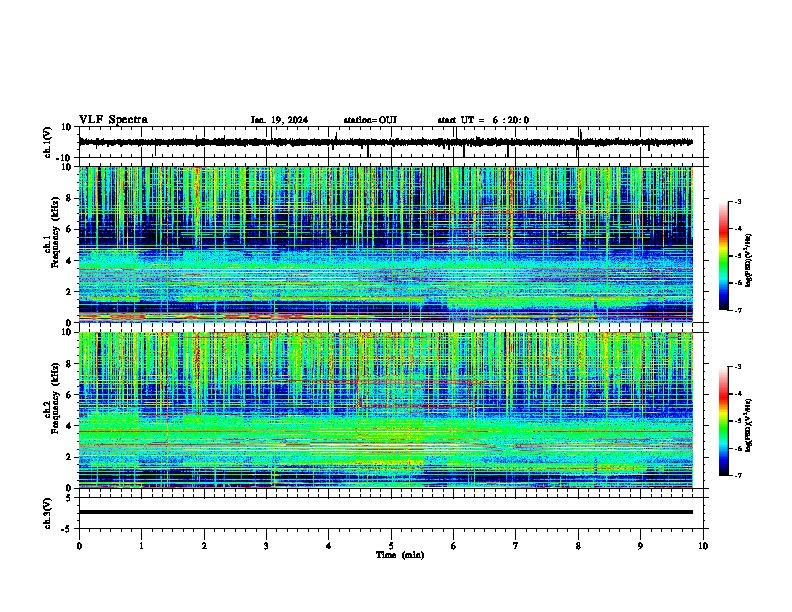Click the log(PSD) label beside ch.1 colorbar
Image resolution: width=792 pixels, height=612 pixels.
pos(749,260)
